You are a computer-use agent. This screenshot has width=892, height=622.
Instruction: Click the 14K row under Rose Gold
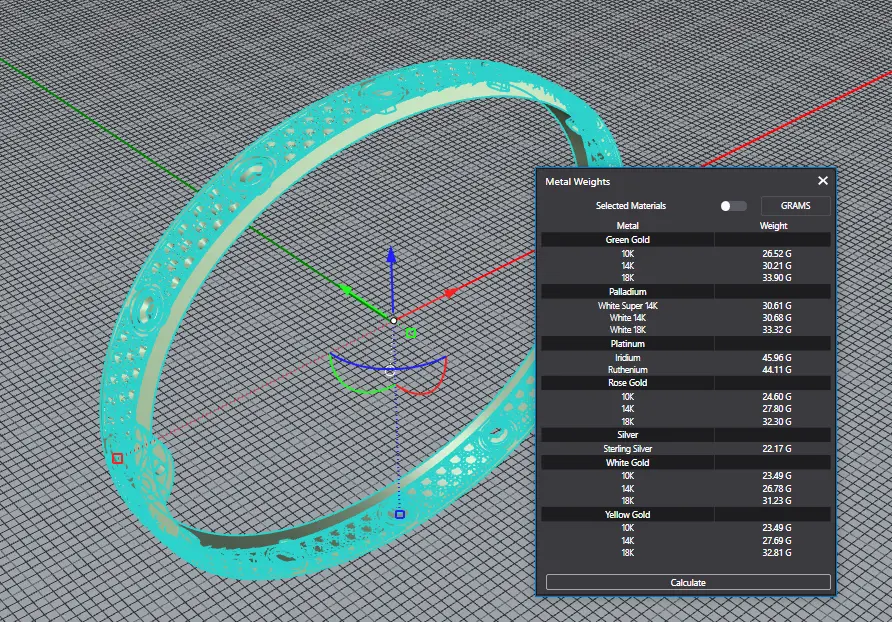click(686, 409)
